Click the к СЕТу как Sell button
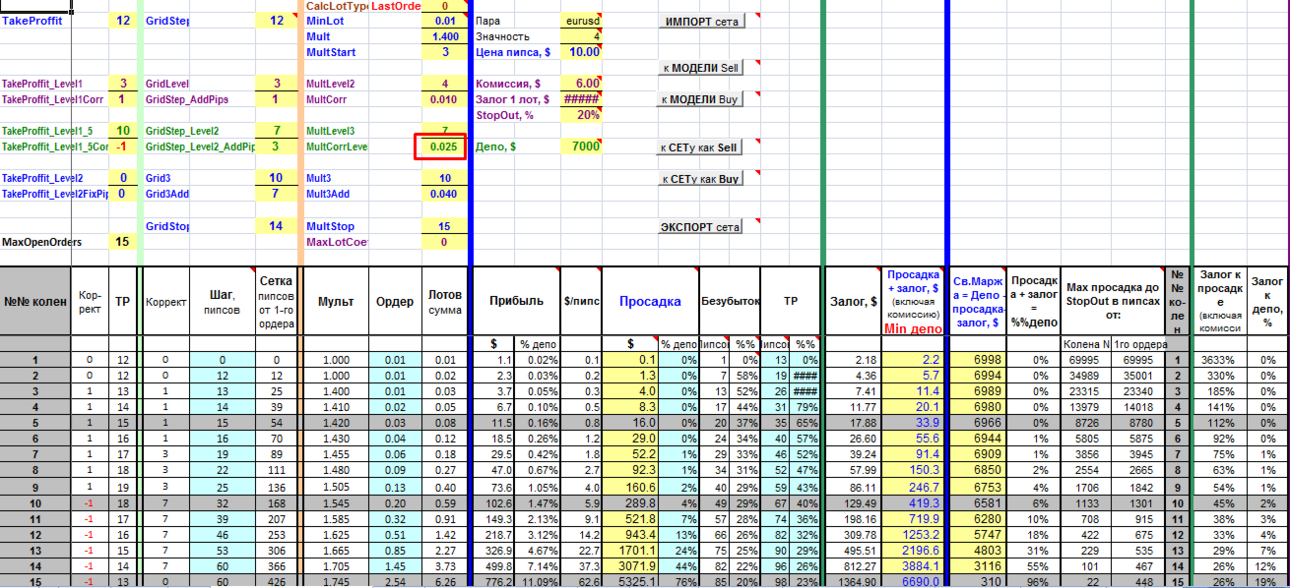 point(702,147)
